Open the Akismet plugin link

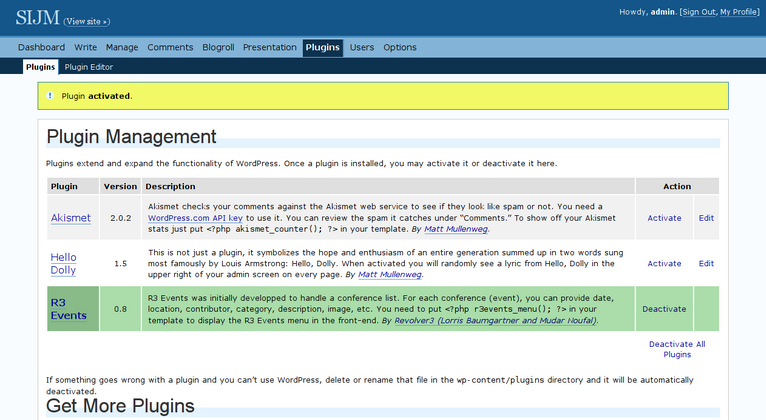click(71, 218)
